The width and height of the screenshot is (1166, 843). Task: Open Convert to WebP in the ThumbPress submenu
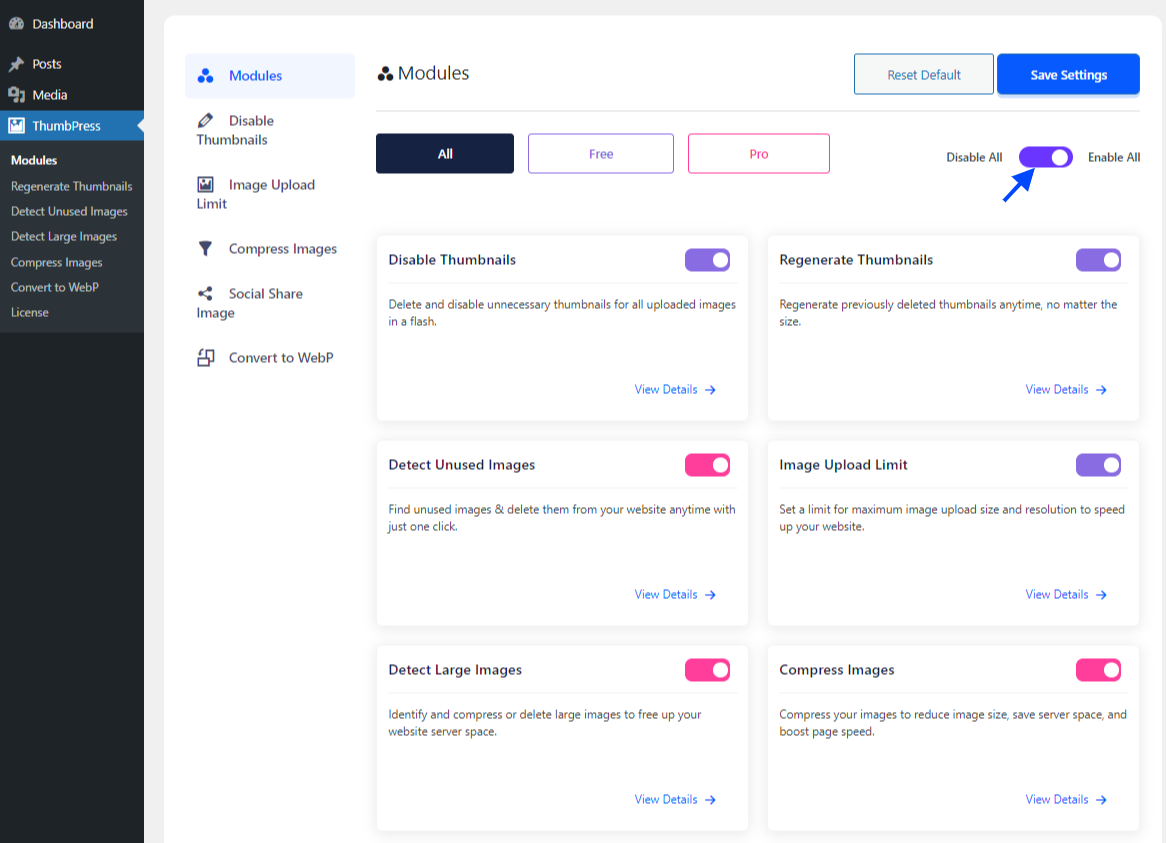click(x=54, y=287)
